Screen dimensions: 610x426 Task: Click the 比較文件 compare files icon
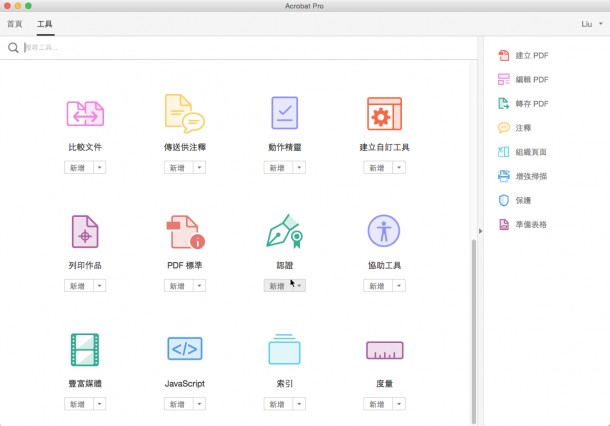click(x=85, y=114)
